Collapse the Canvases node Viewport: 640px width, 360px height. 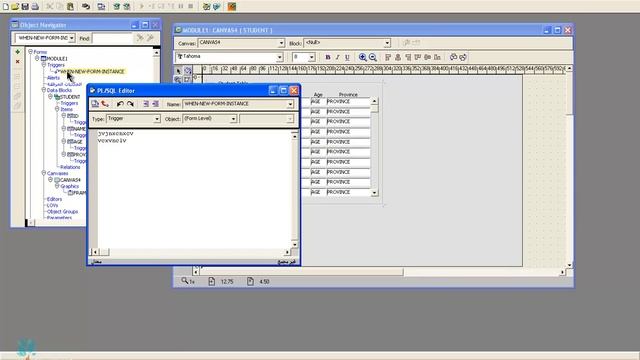click(44, 173)
